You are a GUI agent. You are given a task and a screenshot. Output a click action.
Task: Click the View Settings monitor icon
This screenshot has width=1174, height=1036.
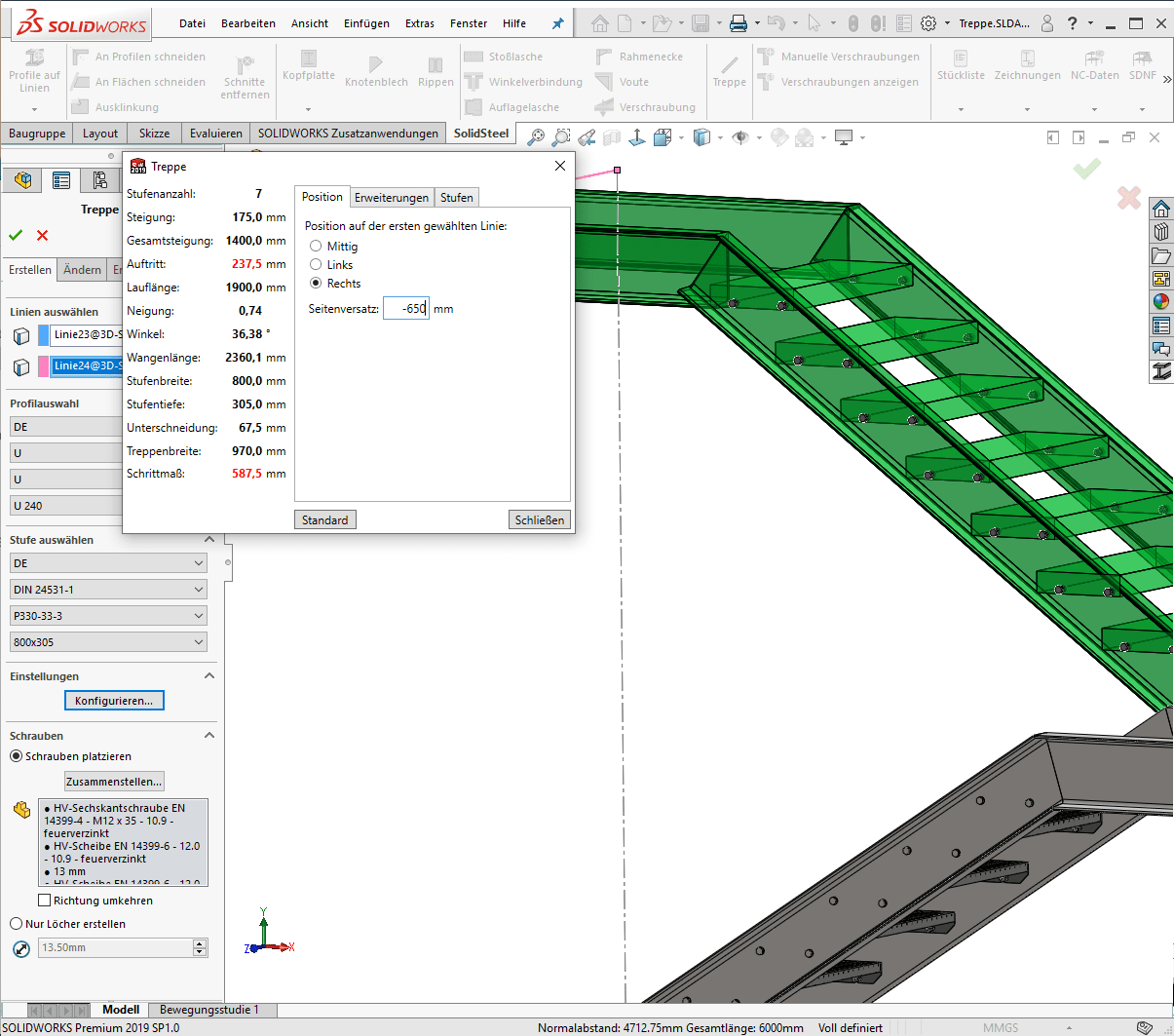click(x=844, y=137)
